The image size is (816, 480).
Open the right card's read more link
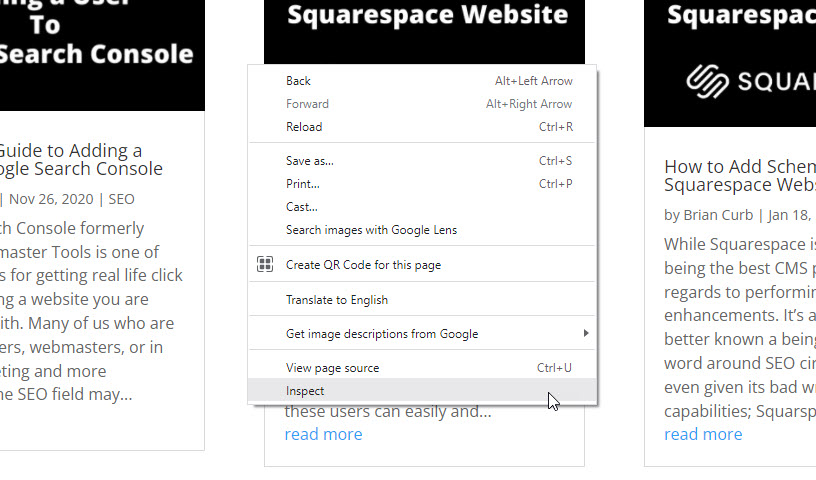[x=703, y=434]
